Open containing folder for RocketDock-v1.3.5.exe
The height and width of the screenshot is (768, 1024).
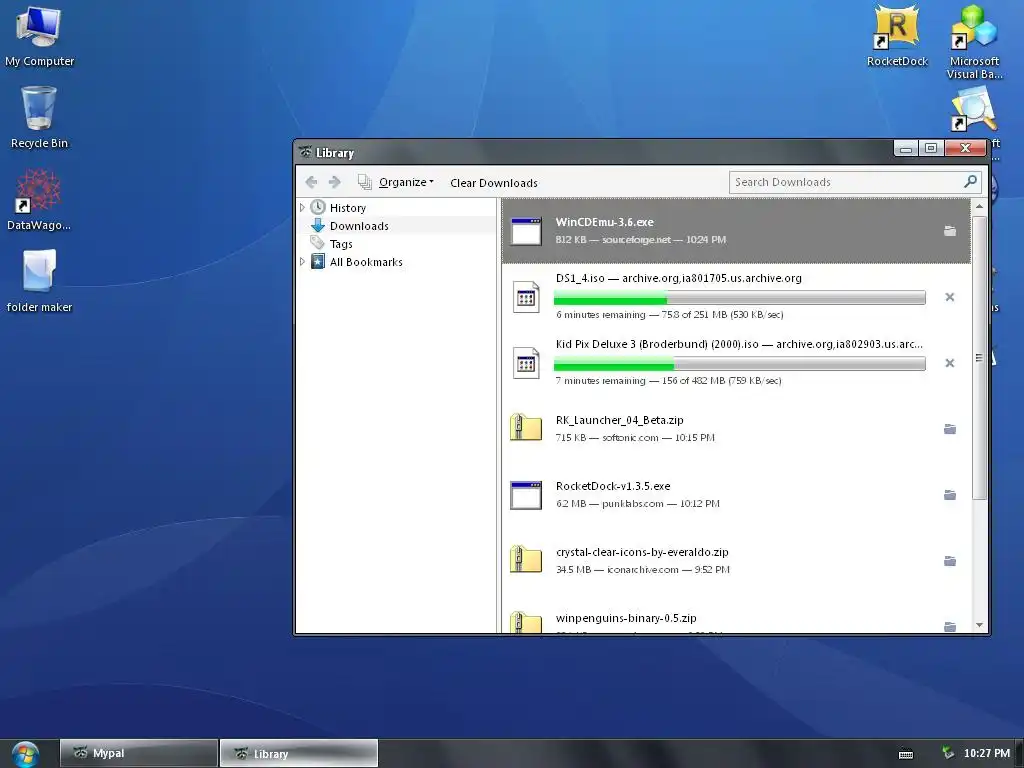[x=950, y=495]
